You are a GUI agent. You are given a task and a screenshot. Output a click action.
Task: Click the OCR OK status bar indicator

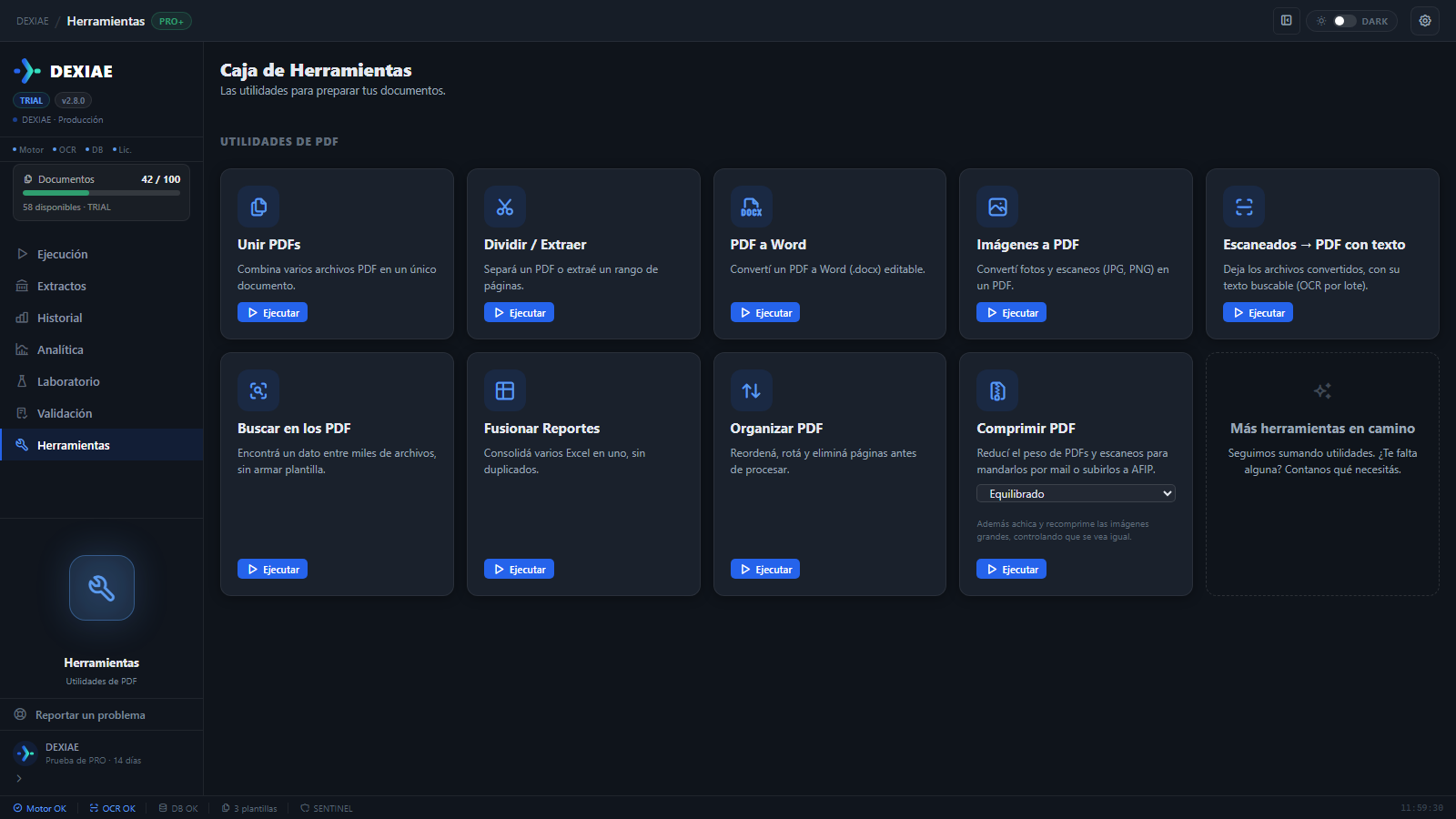click(x=113, y=808)
